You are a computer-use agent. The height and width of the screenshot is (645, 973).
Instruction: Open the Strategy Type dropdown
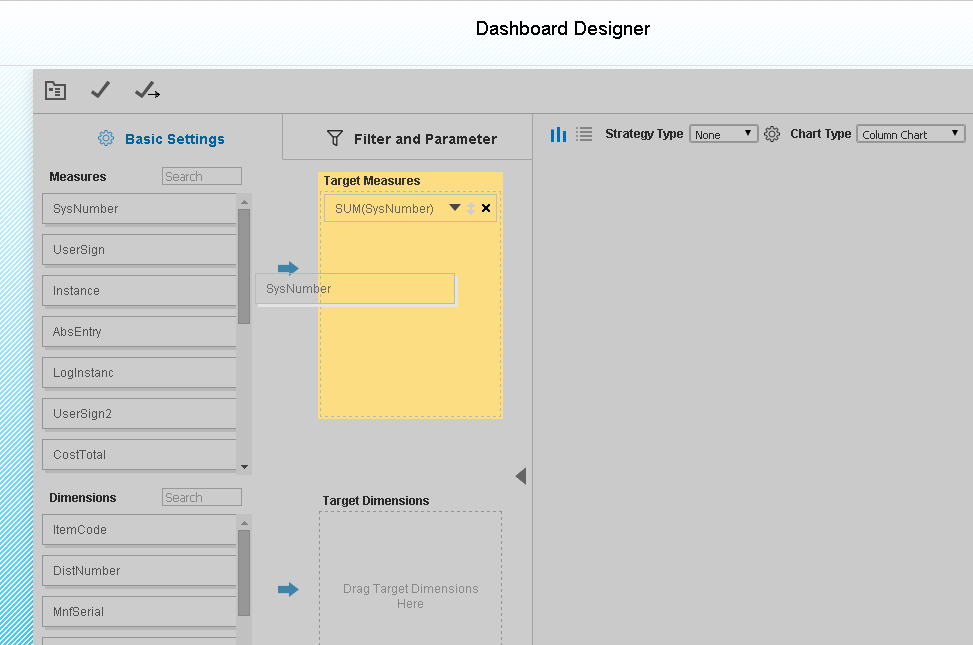(723, 133)
